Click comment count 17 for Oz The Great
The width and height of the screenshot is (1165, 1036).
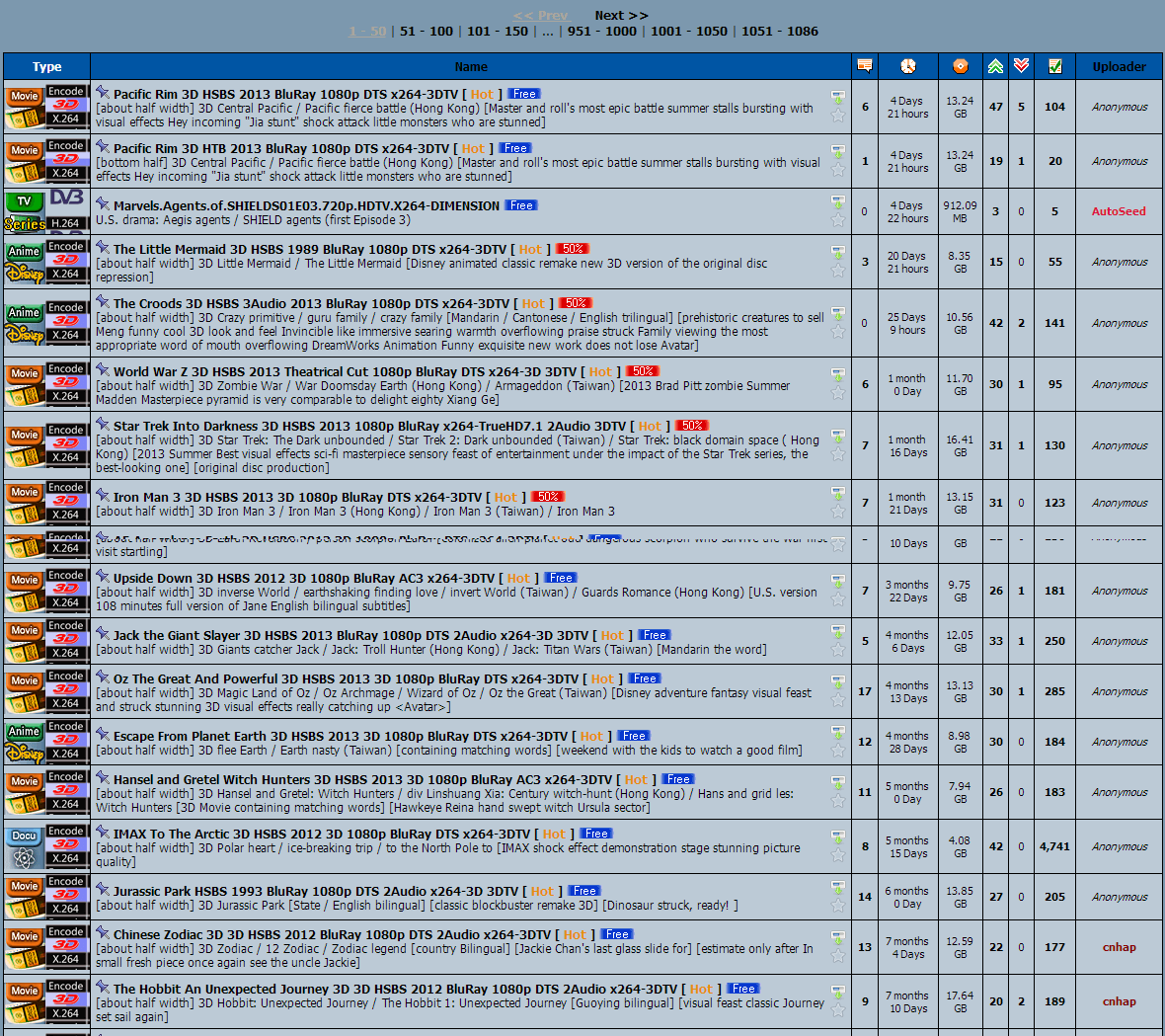[x=865, y=692]
